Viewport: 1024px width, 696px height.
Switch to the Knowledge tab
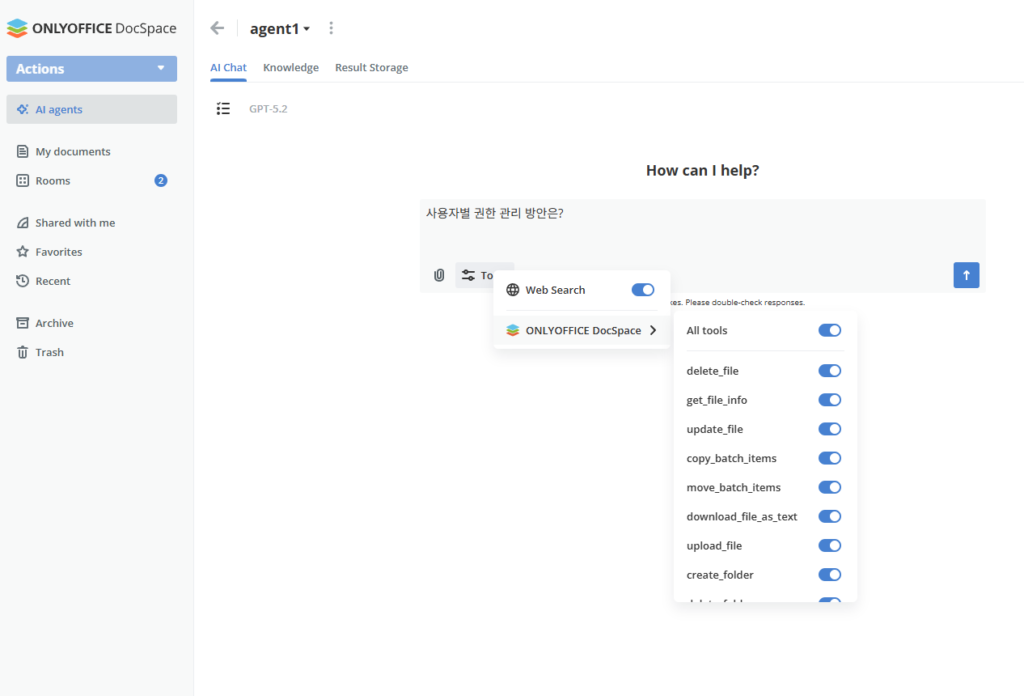coord(291,67)
